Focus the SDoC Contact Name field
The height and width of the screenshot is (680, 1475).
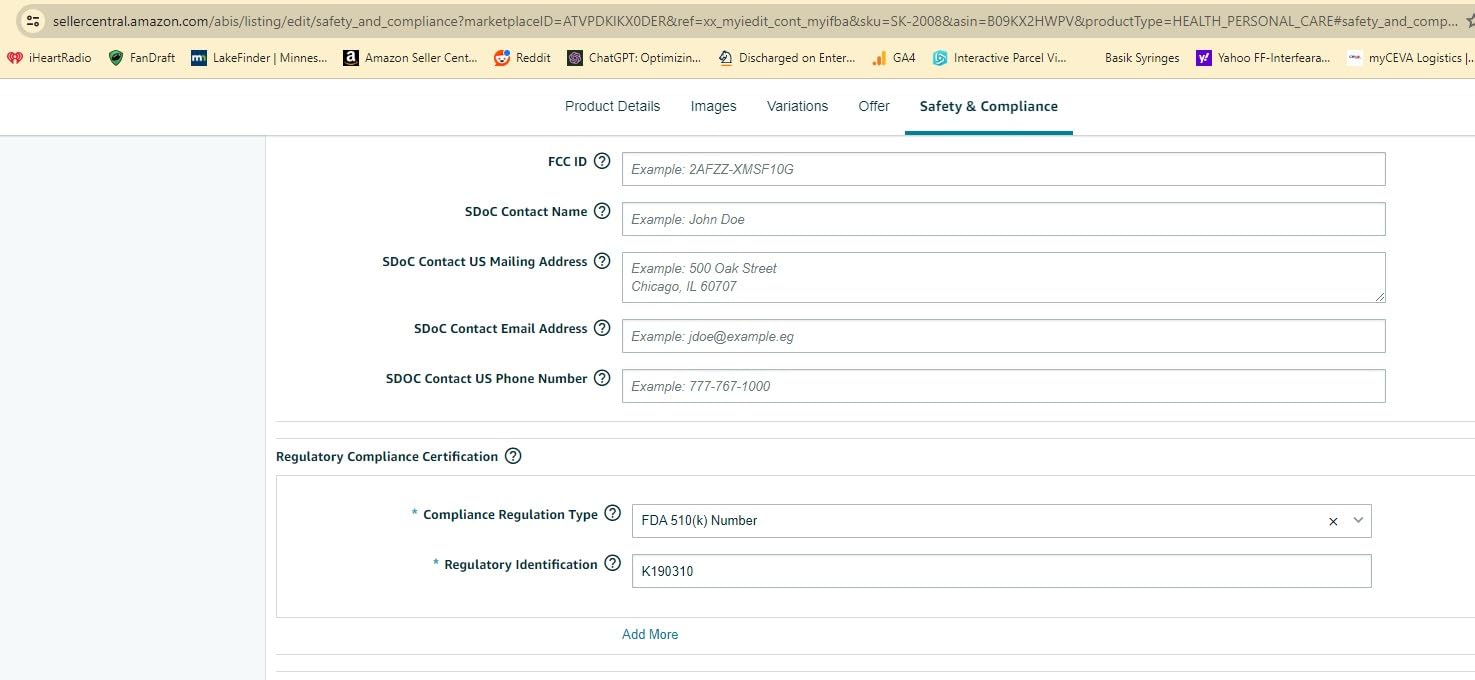pyautogui.click(x=1003, y=219)
